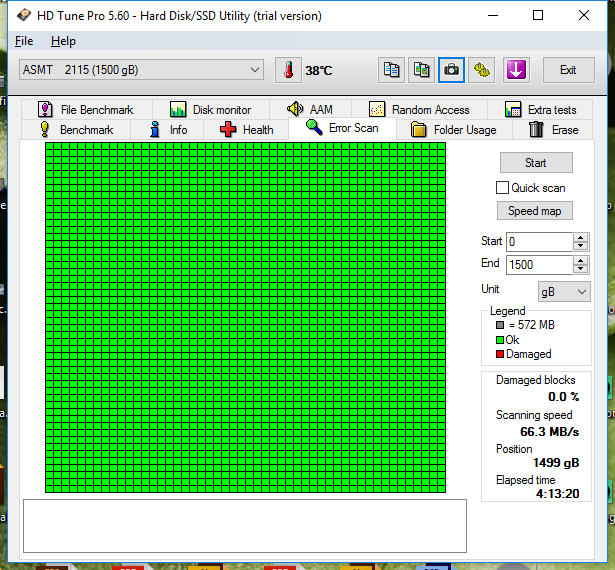Open the File menu
This screenshot has width=615, height=570.
click(x=24, y=41)
